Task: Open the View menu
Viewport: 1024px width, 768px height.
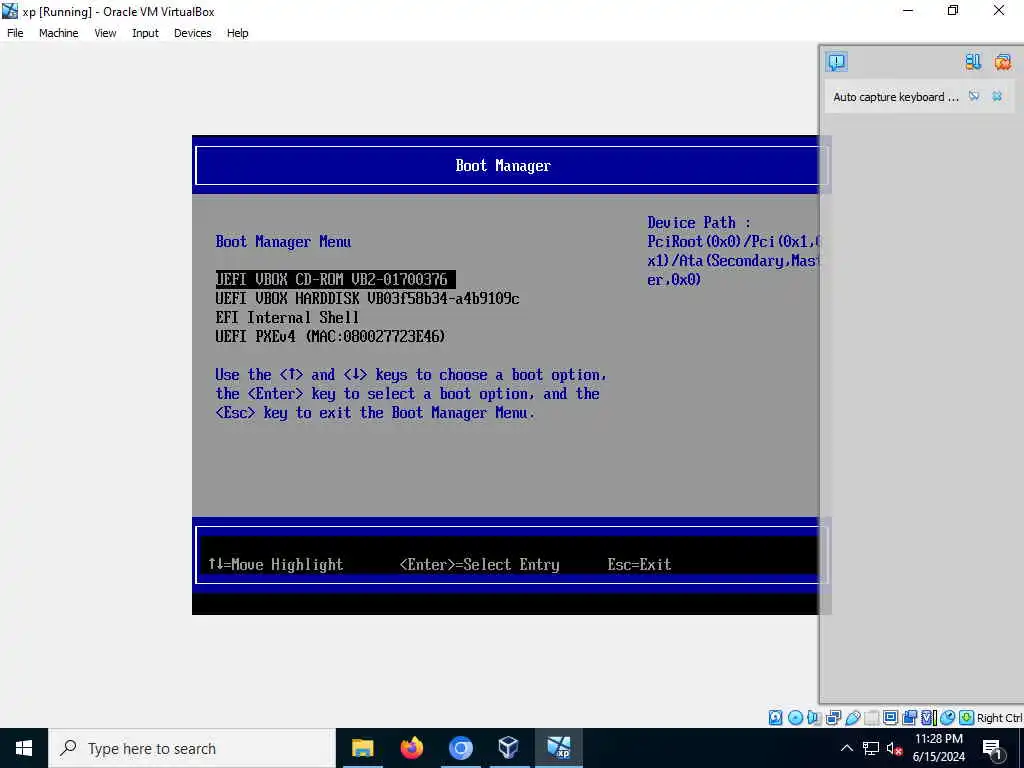Action: pyautogui.click(x=105, y=33)
